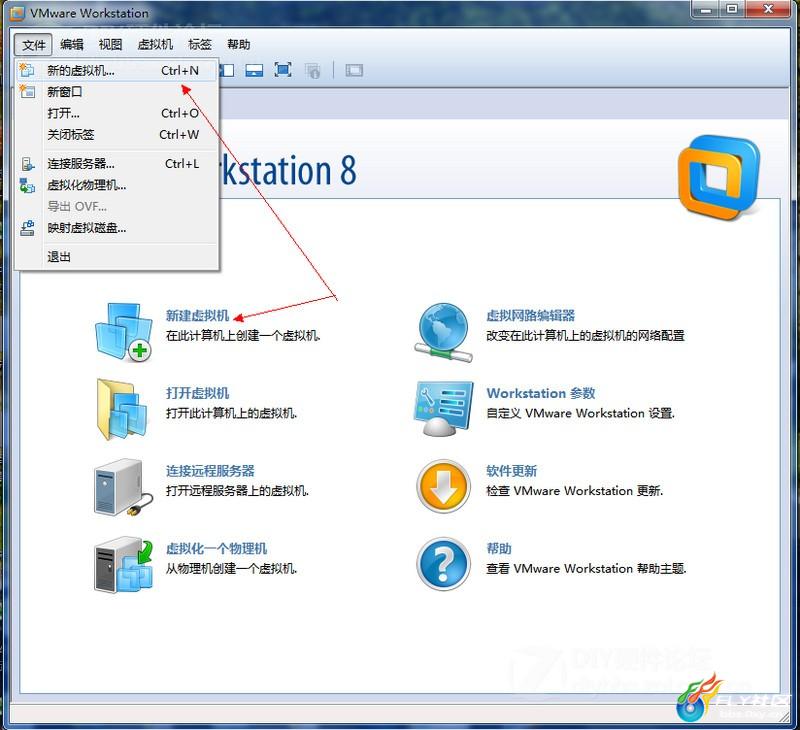Click the 软件更新 orange download arrow icon
Image resolution: width=800 pixels, height=730 pixels.
click(443, 486)
